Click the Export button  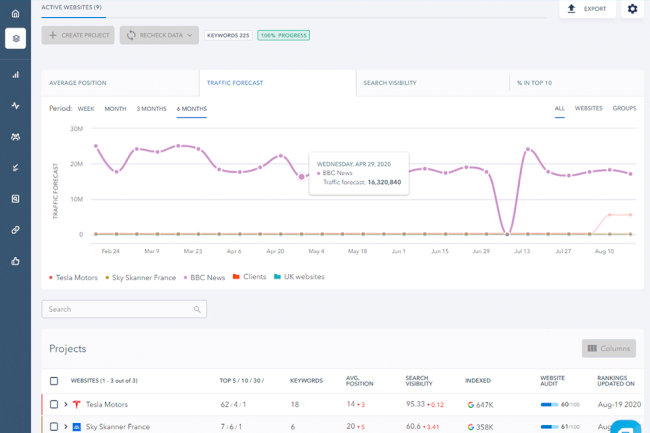(587, 9)
